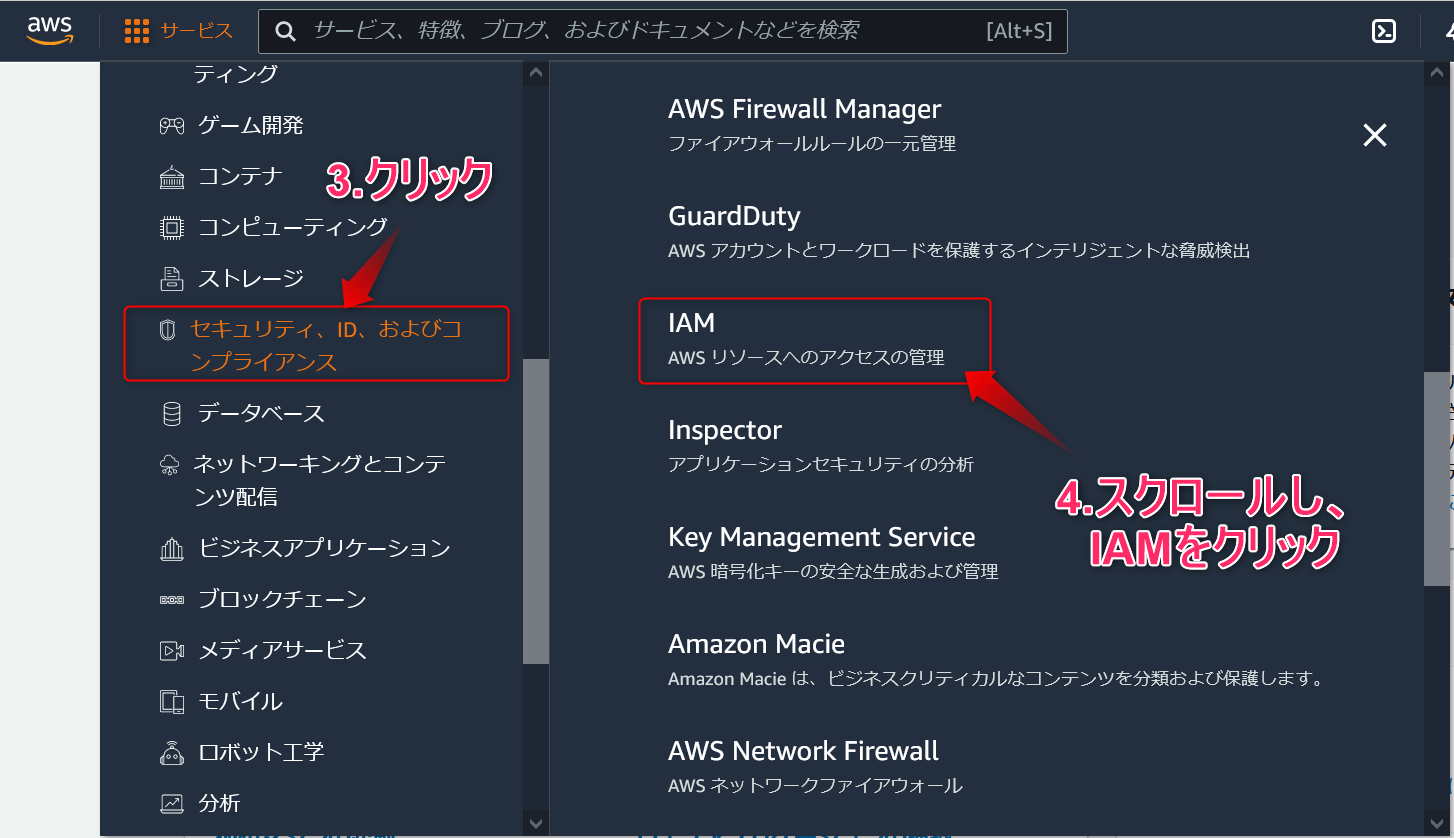1454x838 pixels.
Task: Open the AWS Firewall Manager link
Action: click(x=804, y=109)
